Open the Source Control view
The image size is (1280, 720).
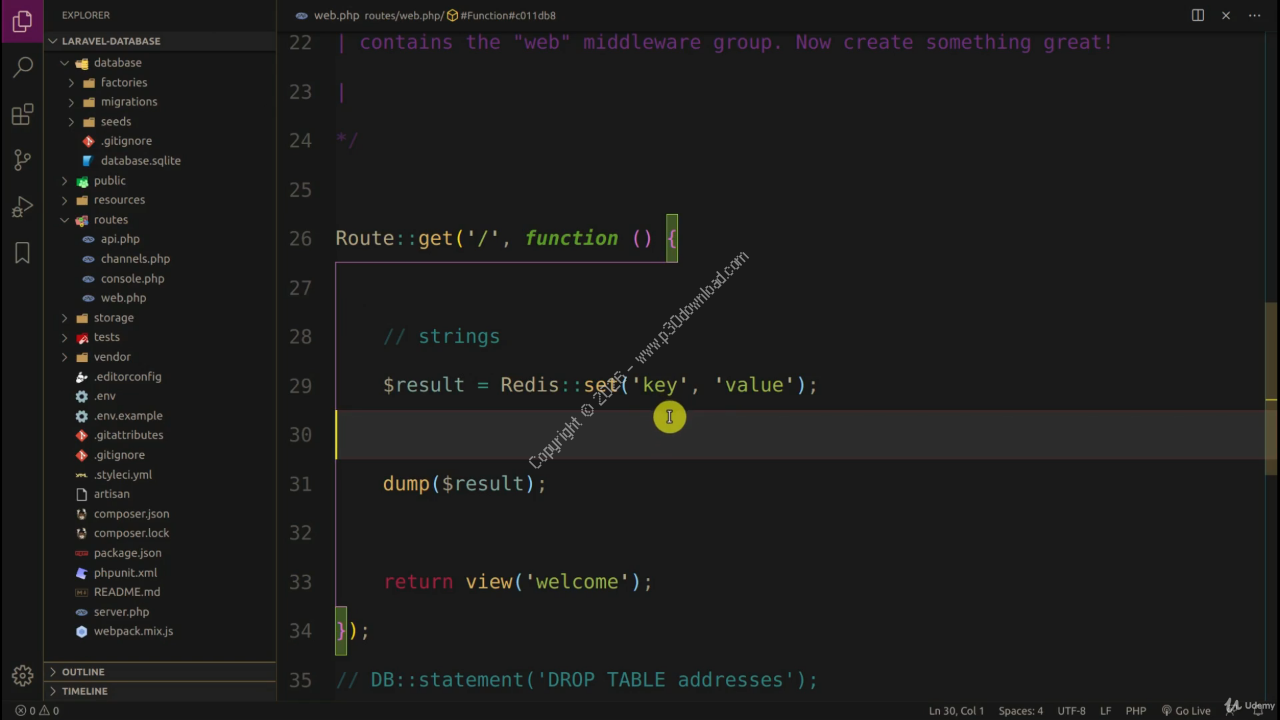tap(22, 160)
